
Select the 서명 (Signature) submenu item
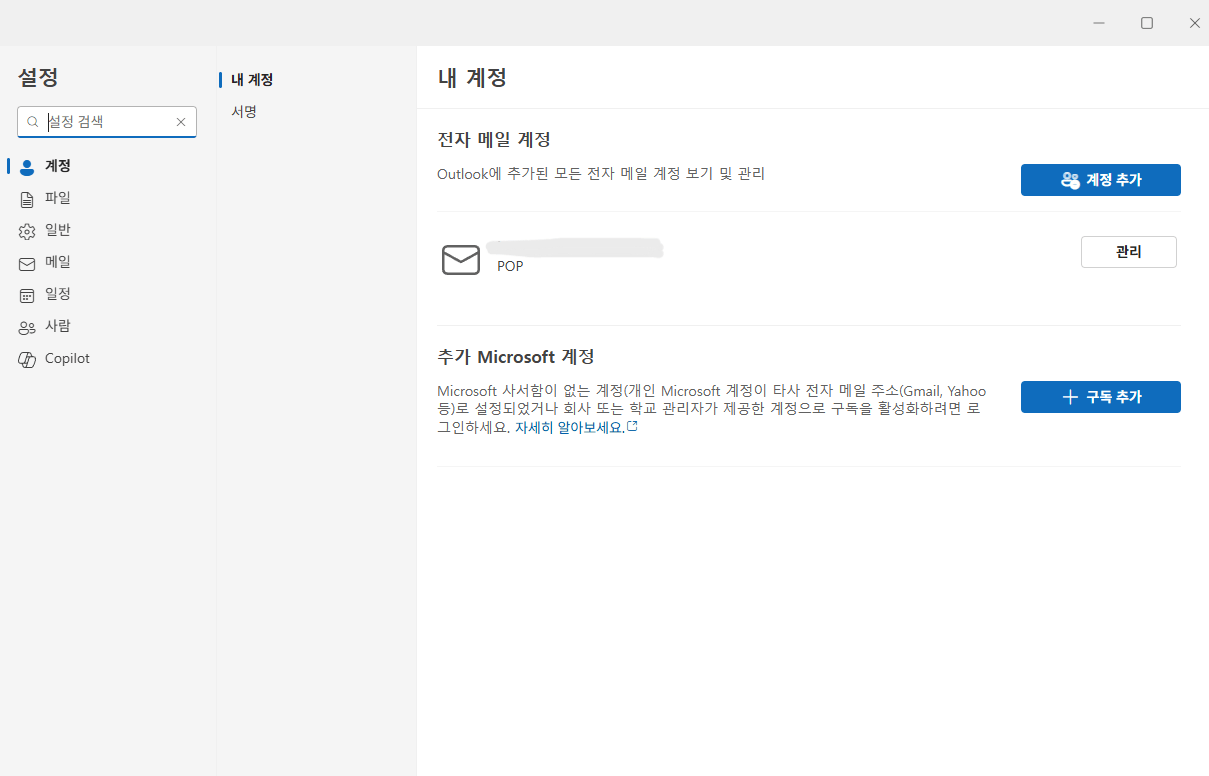(x=244, y=111)
